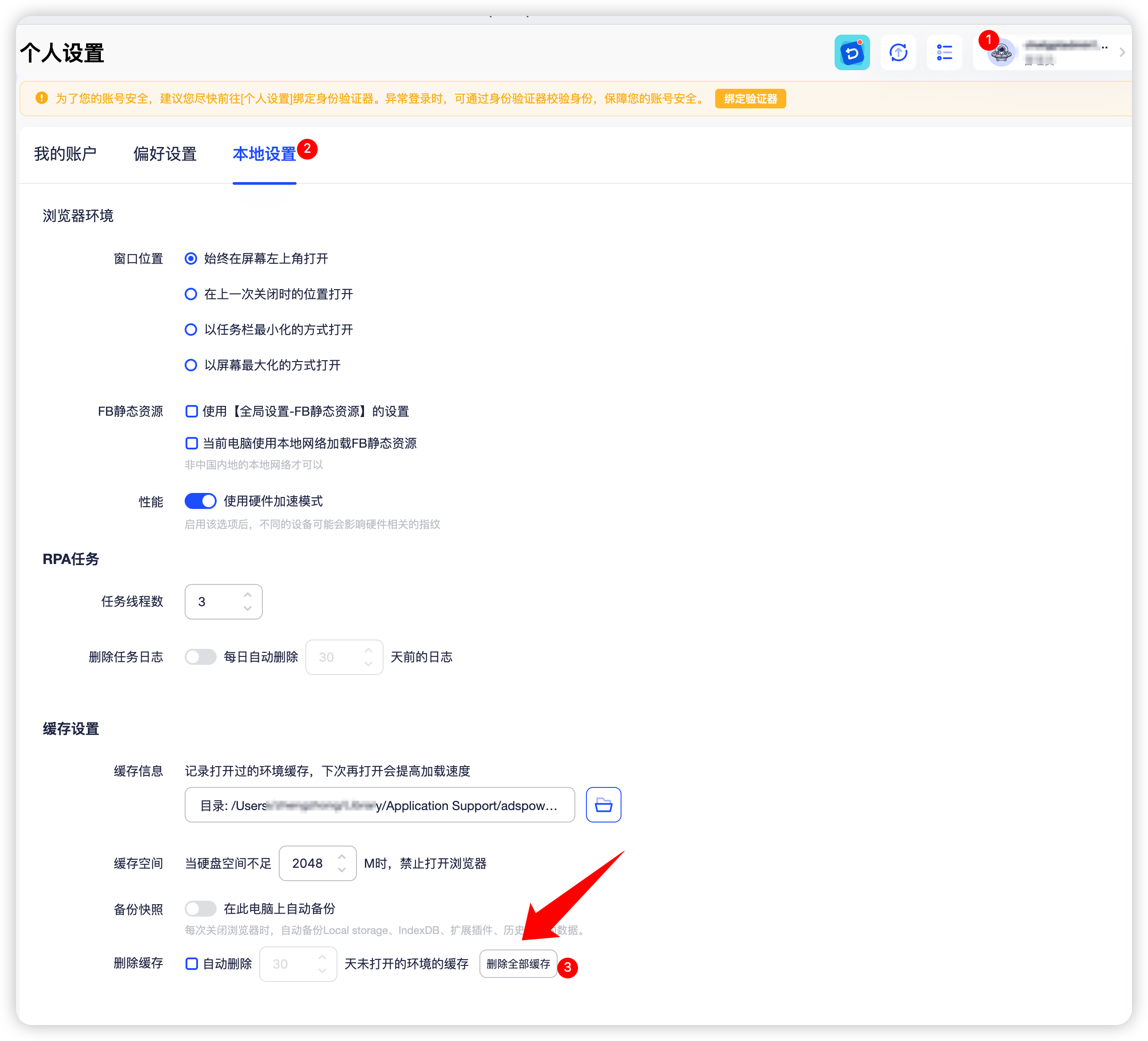Click the orange warning icon in banner

pyautogui.click(x=42, y=98)
